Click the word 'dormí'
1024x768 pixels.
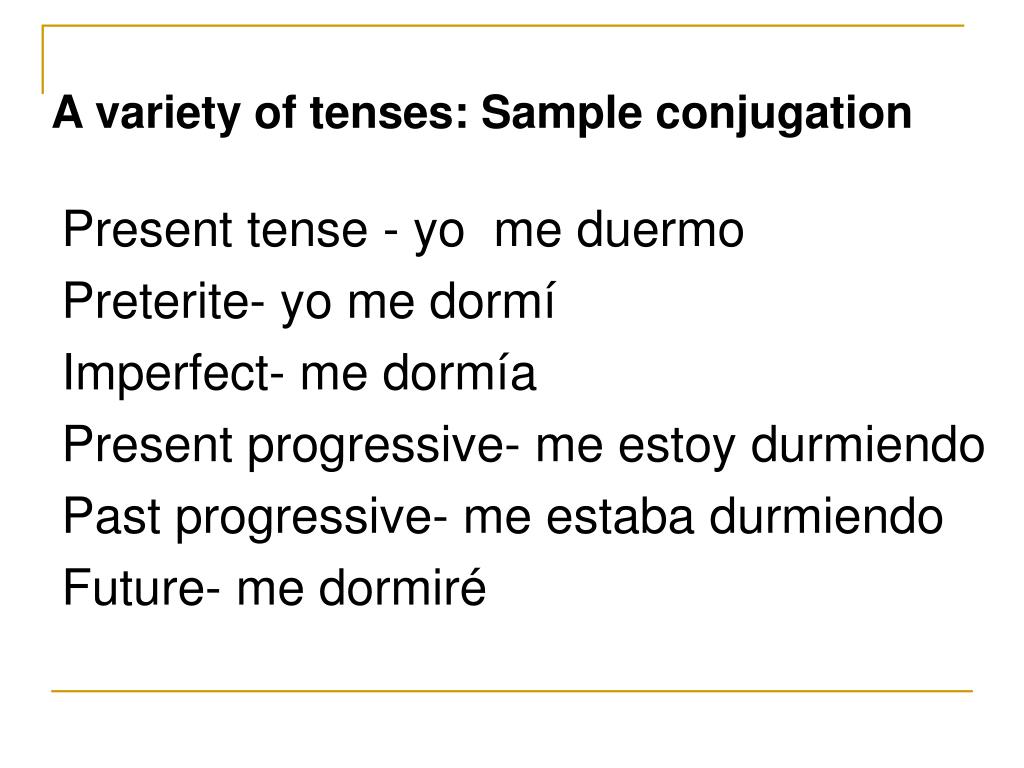coord(492,300)
